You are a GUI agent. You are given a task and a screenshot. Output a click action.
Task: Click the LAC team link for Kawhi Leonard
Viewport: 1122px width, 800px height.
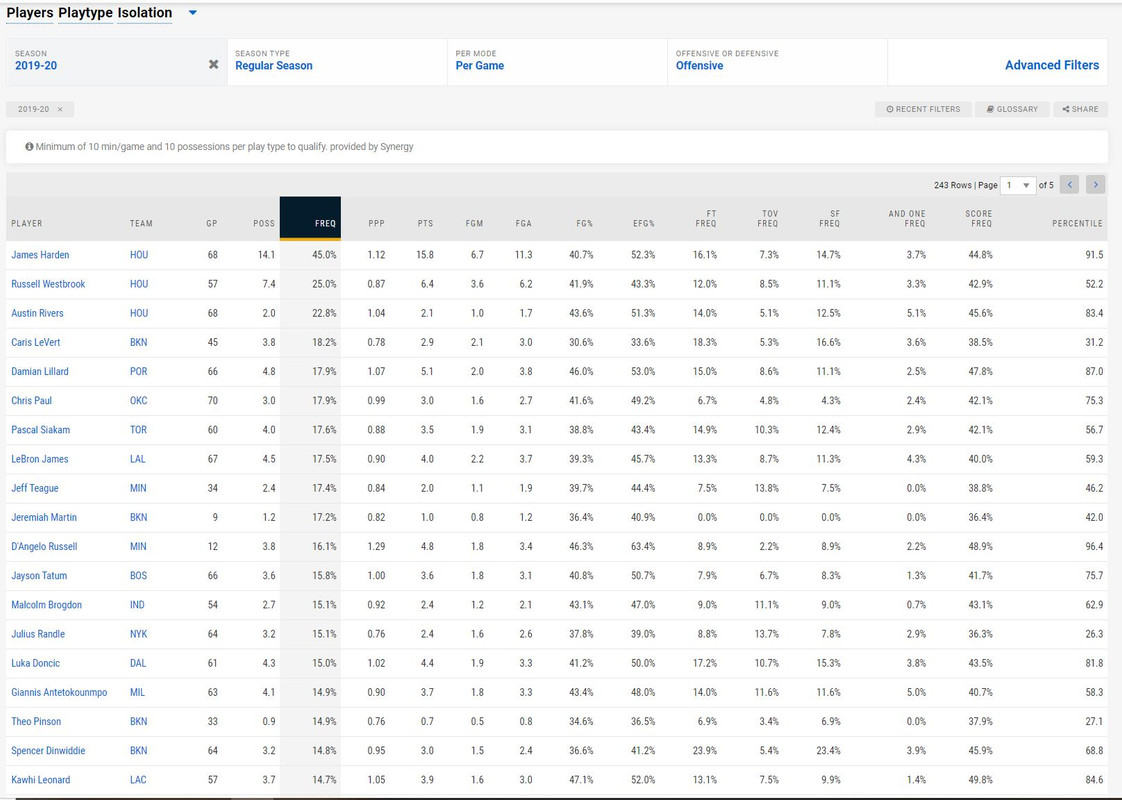[x=138, y=780]
